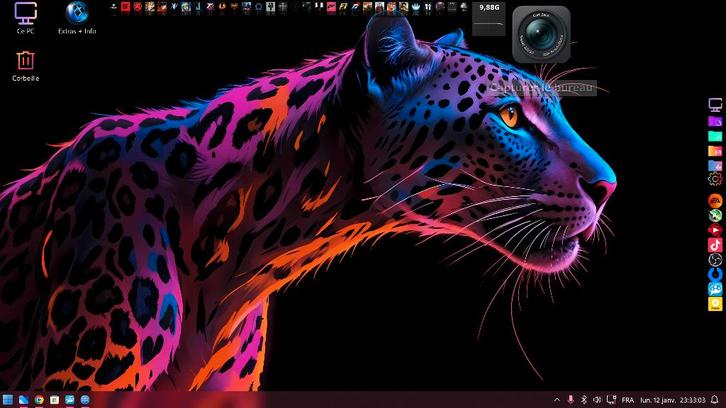726x408 pixels.
Task: Open the notification bell in taskbar
Action: tap(713, 400)
